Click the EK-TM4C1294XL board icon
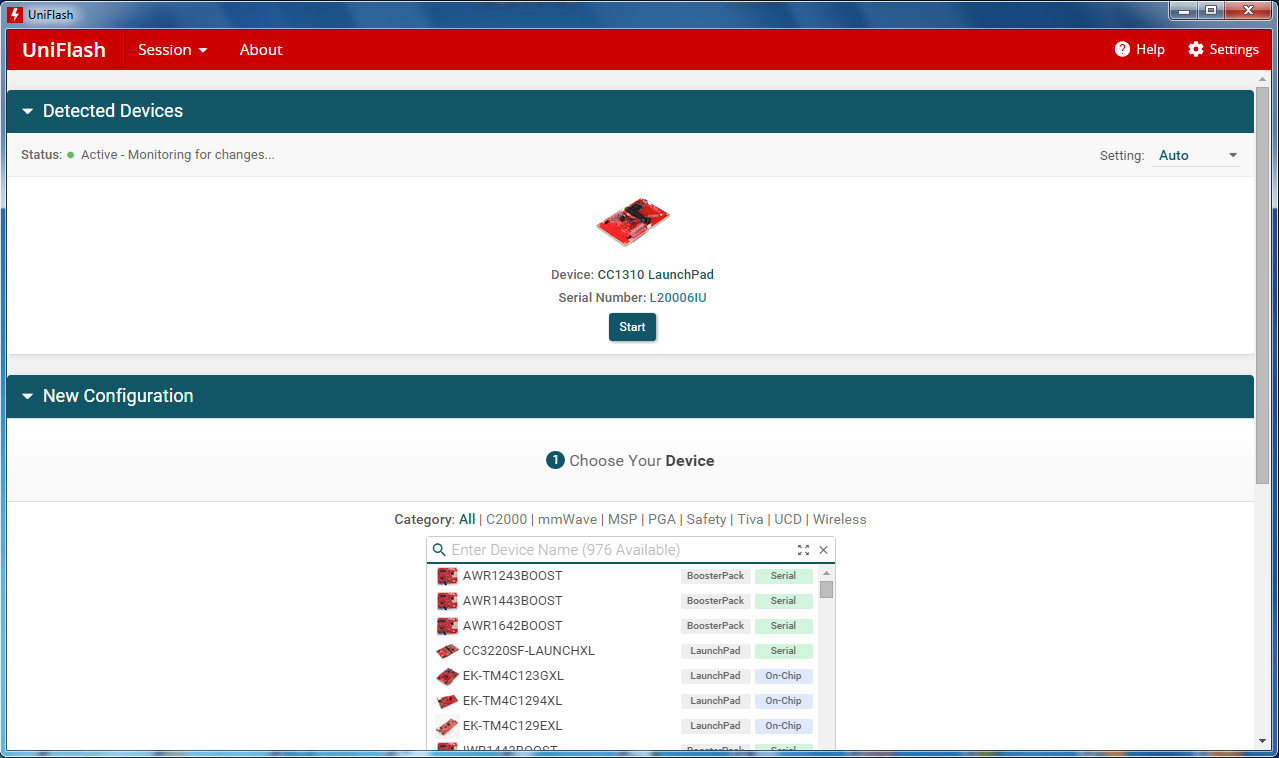This screenshot has height=758, width=1279. pos(447,701)
